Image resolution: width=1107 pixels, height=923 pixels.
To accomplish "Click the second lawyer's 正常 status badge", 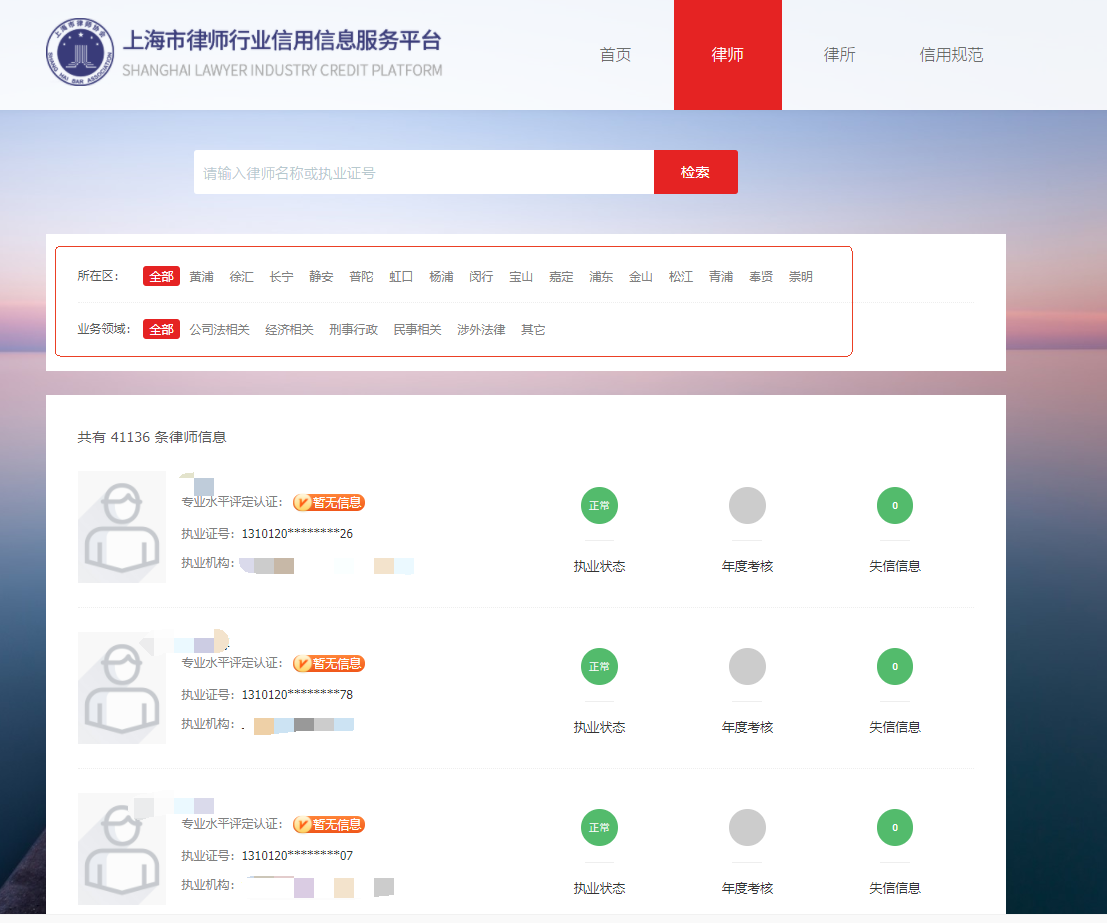I will point(599,667).
